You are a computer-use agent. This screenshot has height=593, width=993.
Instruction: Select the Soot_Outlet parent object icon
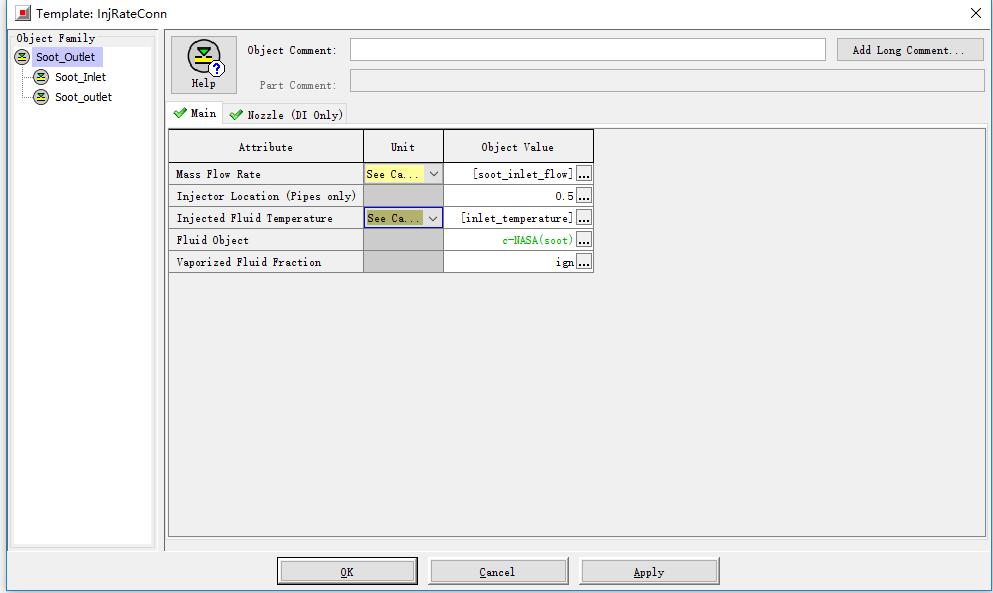tap(22, 57)
